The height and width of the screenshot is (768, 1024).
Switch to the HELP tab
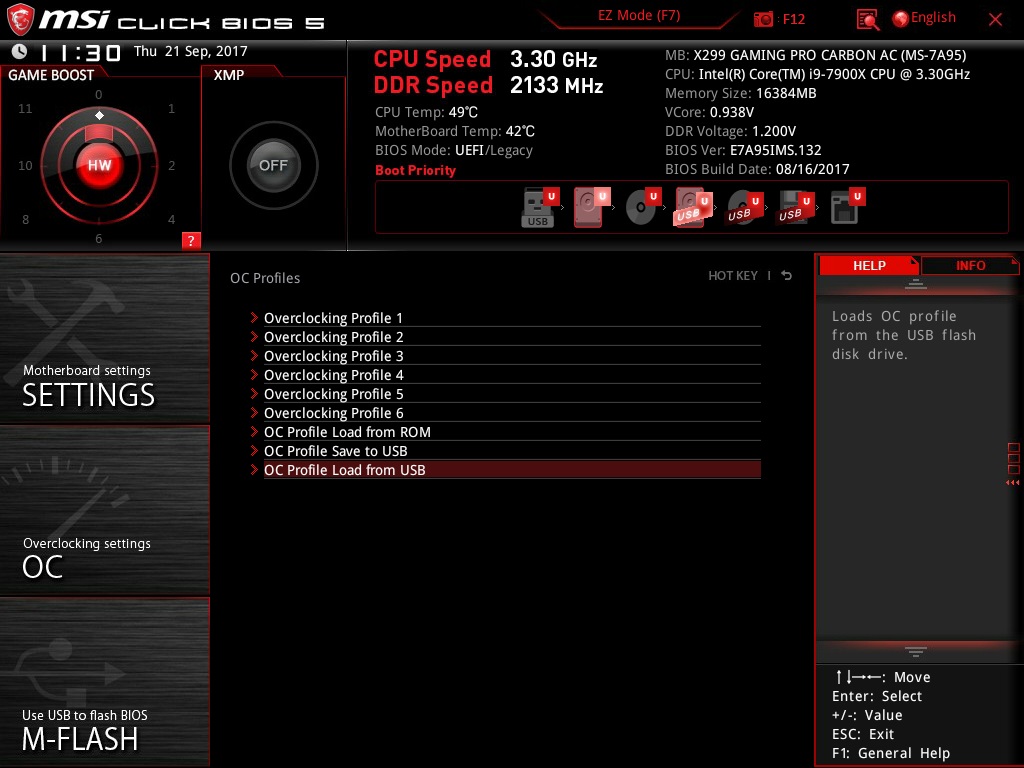pos(869,265)
